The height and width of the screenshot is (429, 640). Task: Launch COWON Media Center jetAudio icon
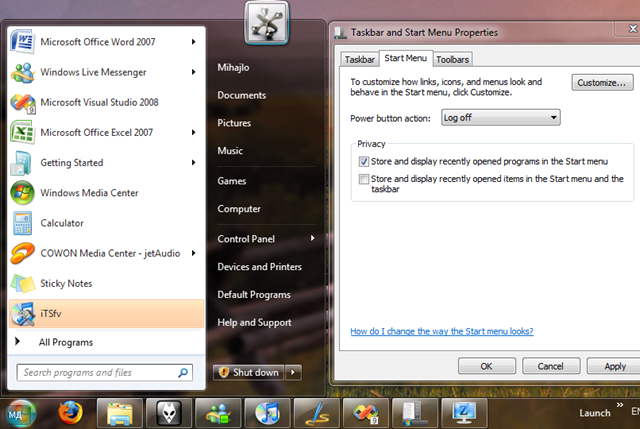pos(22,253)
